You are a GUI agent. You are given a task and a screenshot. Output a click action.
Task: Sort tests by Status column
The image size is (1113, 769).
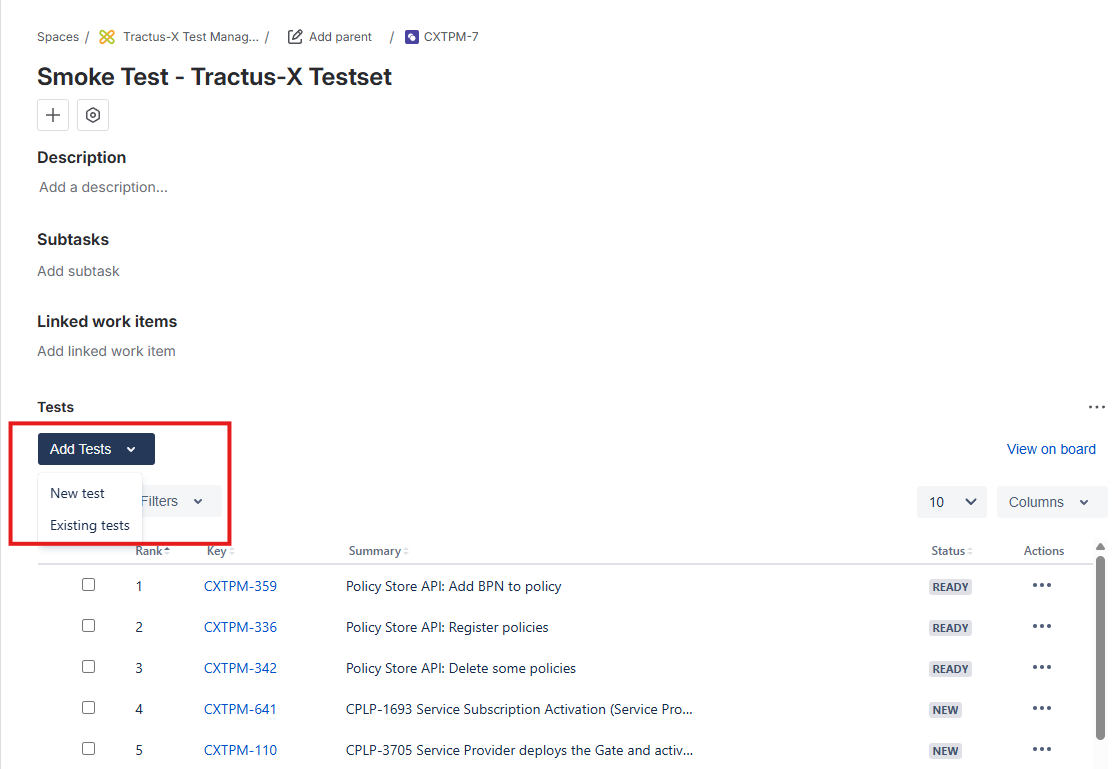[x=952, y=551]
